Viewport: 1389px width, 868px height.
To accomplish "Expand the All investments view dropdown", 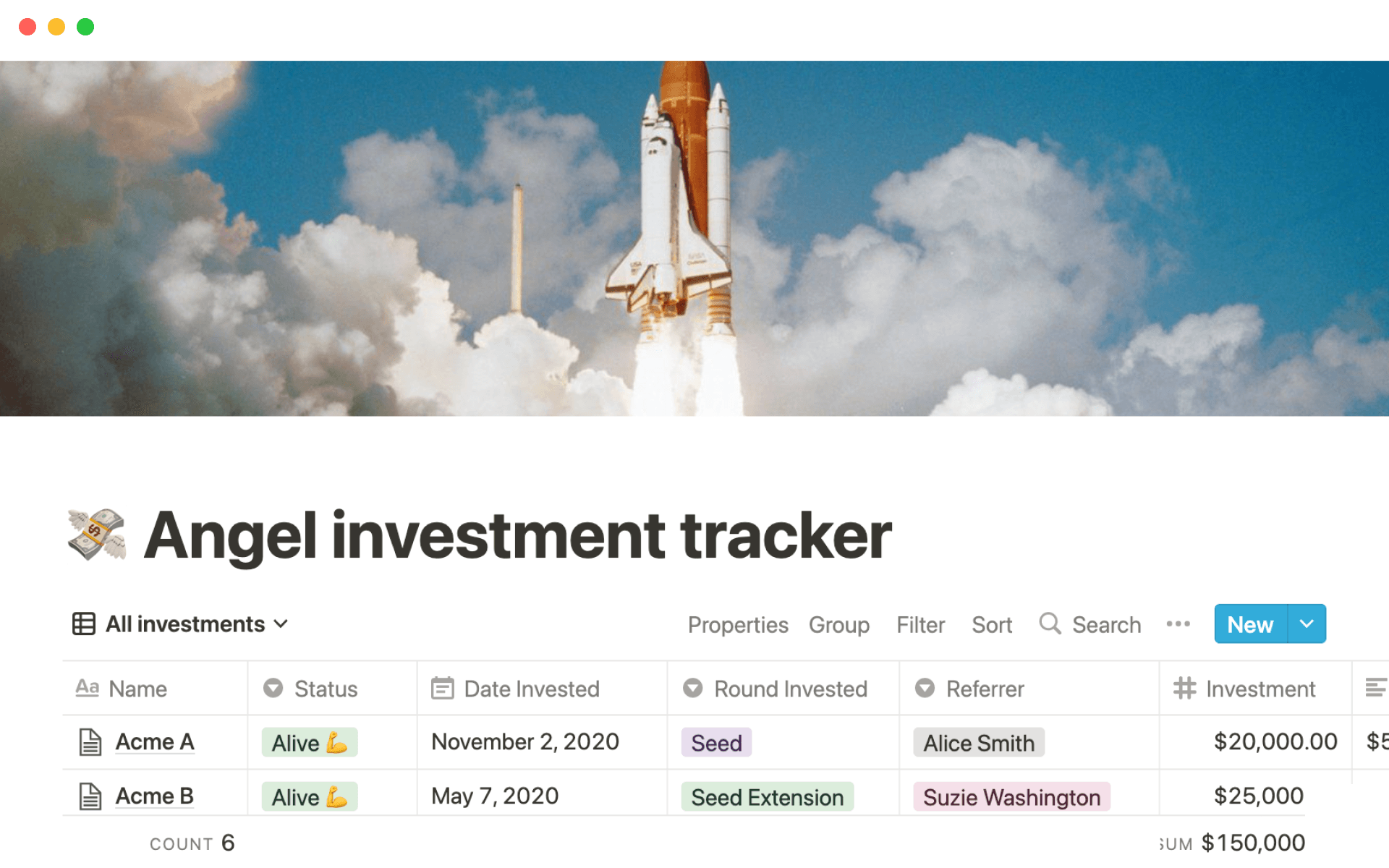I will pos(282,623).
